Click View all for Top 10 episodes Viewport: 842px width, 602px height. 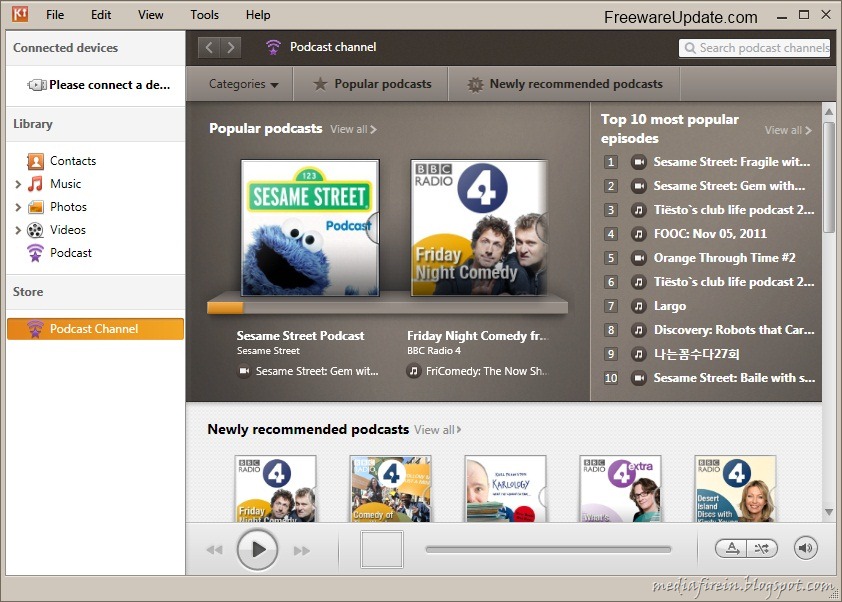click(788, 130)
